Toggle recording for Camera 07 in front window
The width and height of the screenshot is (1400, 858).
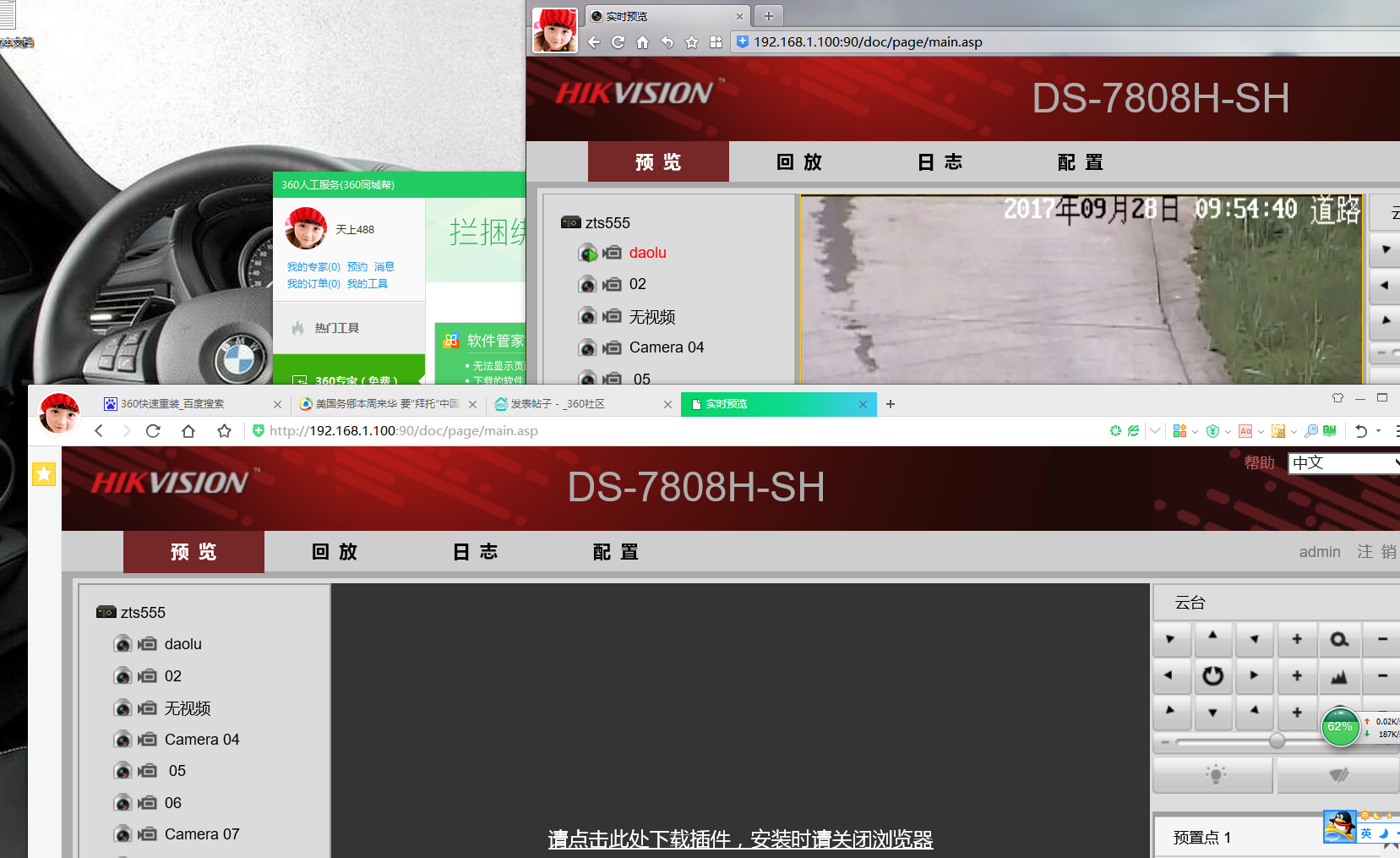[x=148, y=834]
